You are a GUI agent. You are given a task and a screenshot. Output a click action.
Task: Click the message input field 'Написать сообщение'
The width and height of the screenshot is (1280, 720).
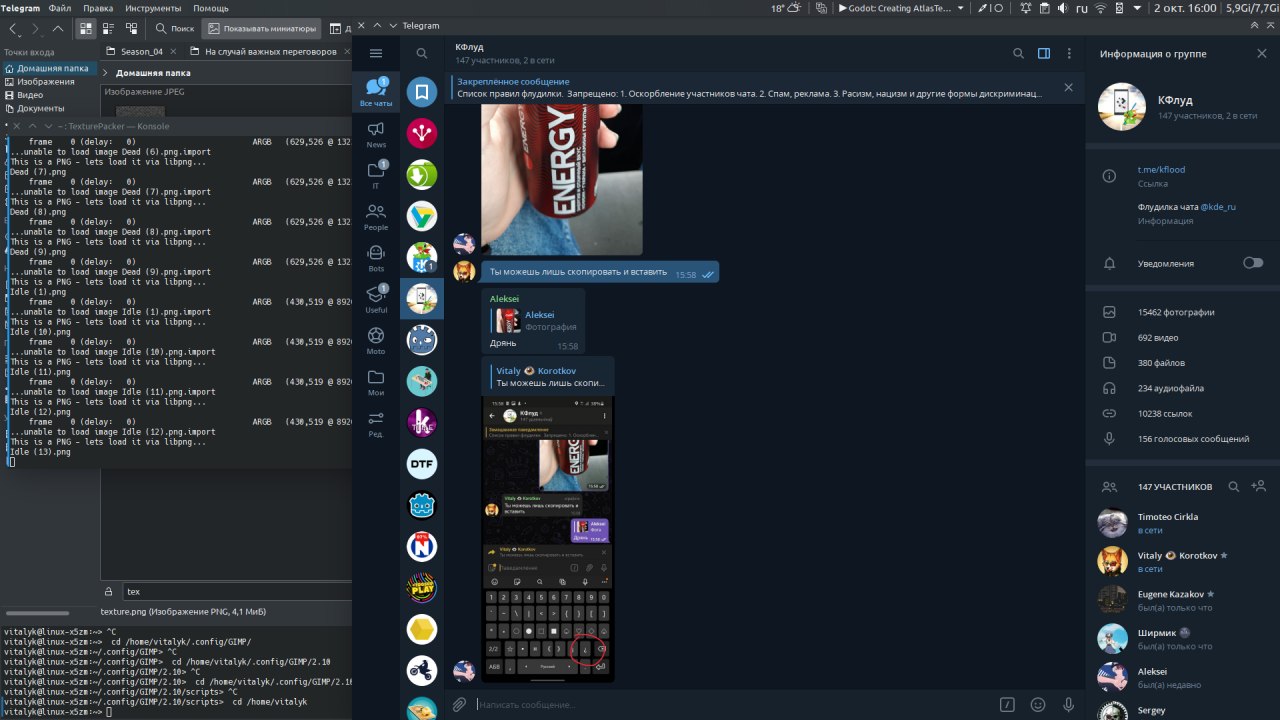click(x=735, y=704)
